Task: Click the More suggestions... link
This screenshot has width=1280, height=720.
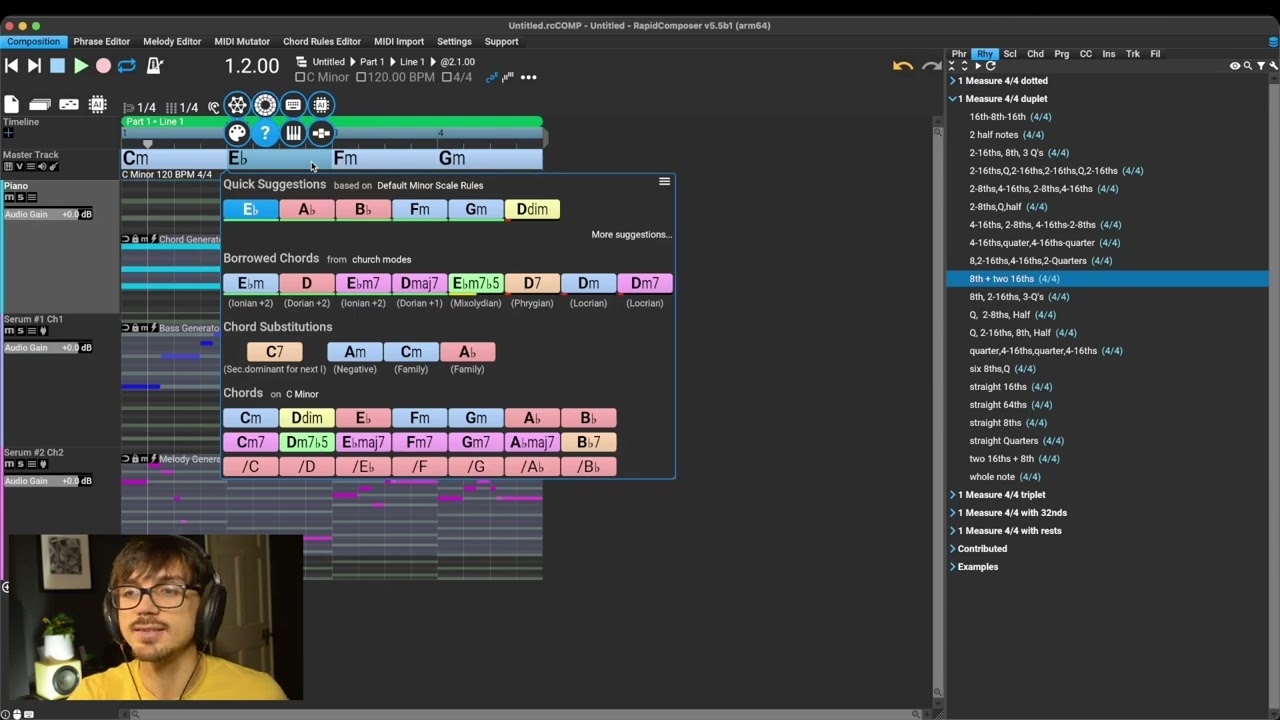Action: (x=631, y=235)
